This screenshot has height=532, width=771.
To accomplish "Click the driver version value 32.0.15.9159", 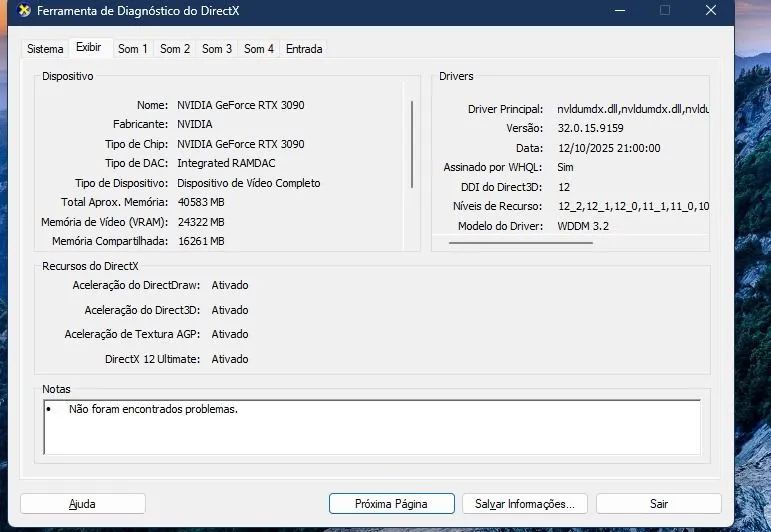I will pos(590,128).
